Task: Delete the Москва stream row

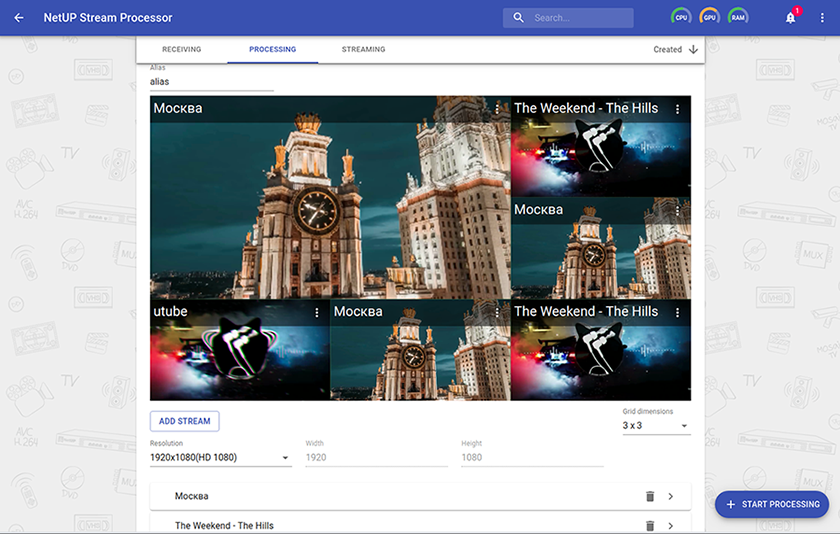Action: [x=650, y=497]
